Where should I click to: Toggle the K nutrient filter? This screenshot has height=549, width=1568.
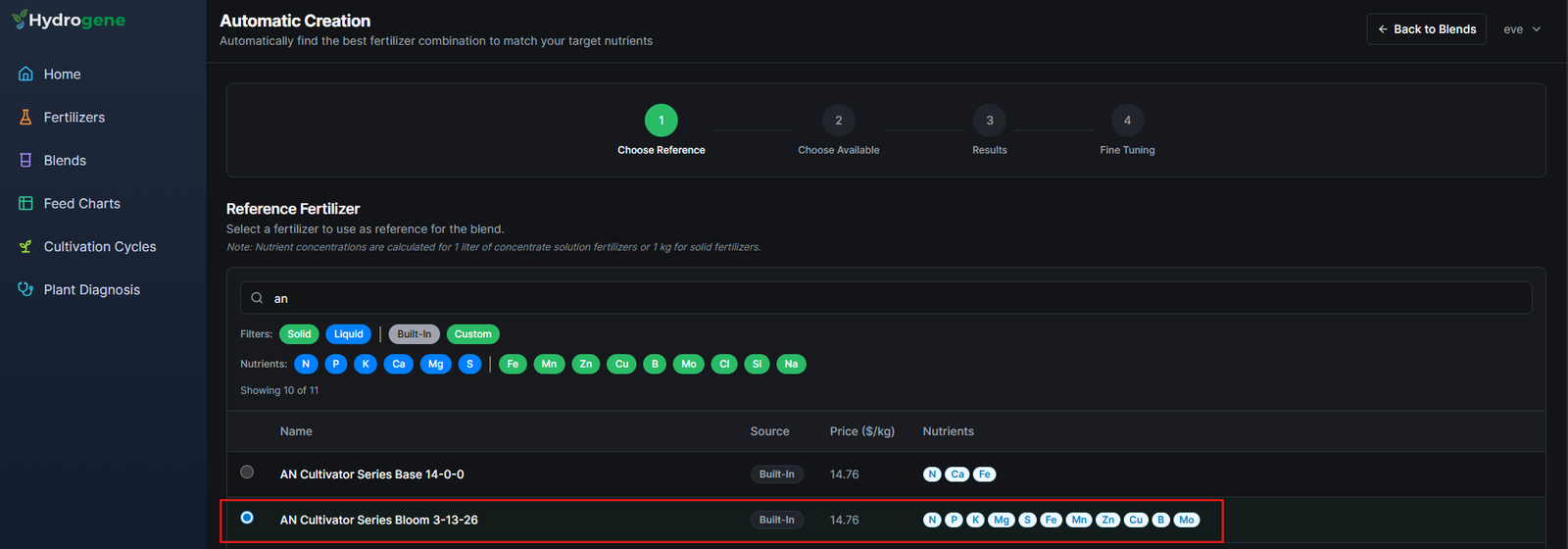click(x=366, y=364)
